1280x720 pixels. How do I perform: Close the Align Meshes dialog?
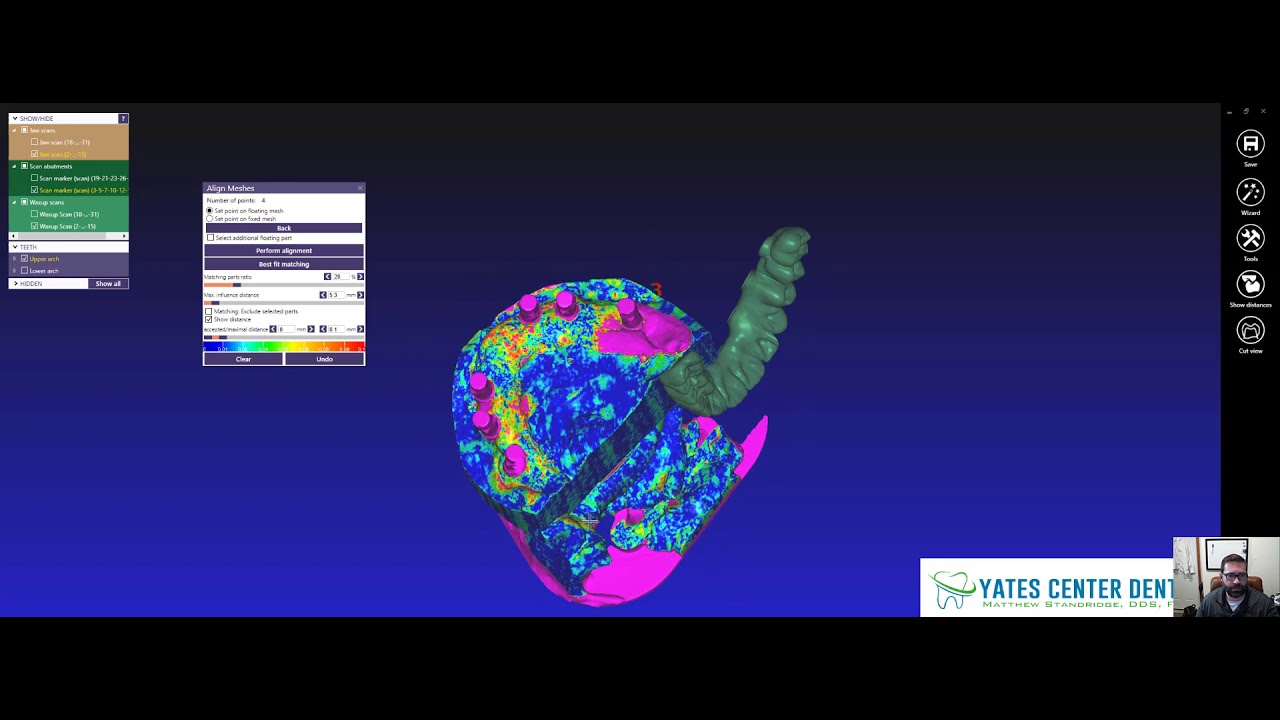click(360, 188)
